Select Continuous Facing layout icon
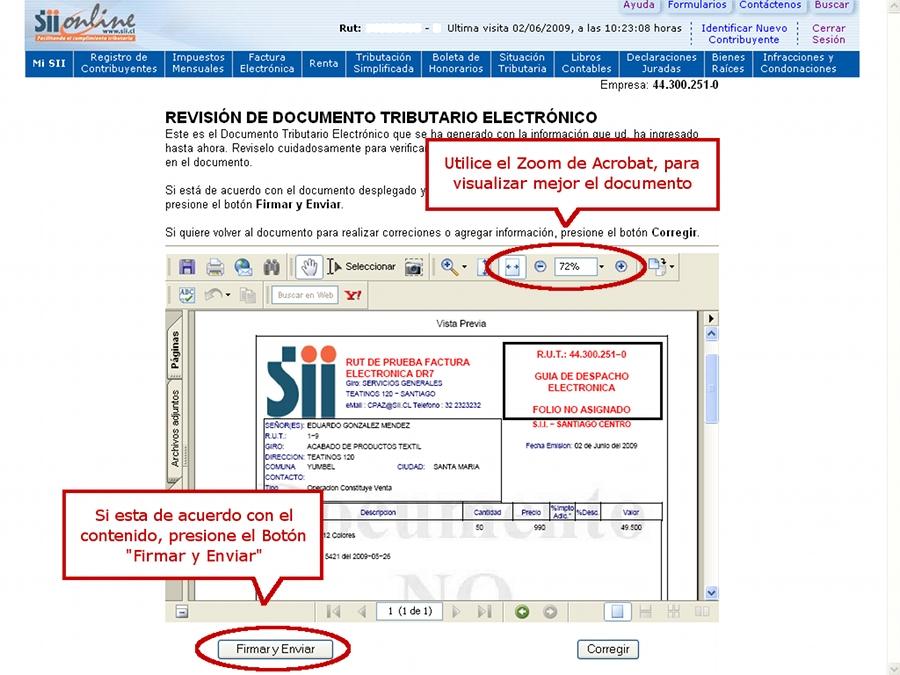 point(674,612)
